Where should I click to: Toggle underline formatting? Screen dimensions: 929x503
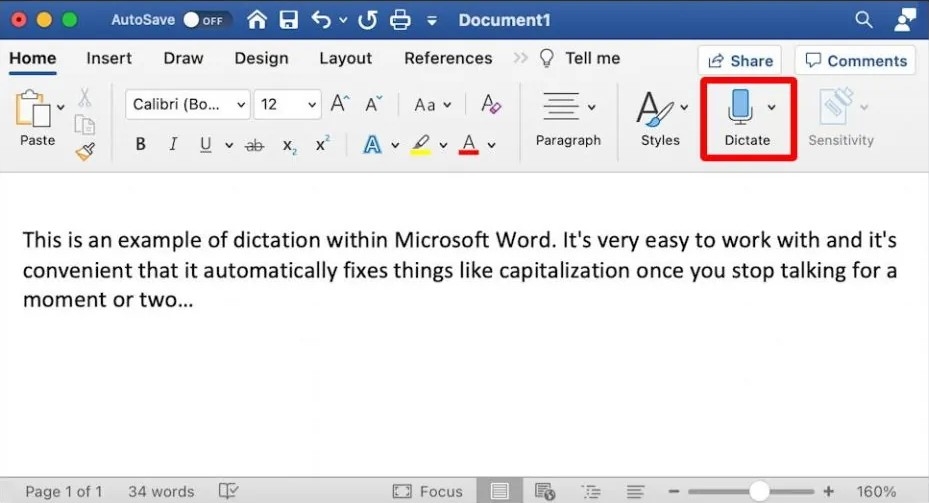[206, 145]
